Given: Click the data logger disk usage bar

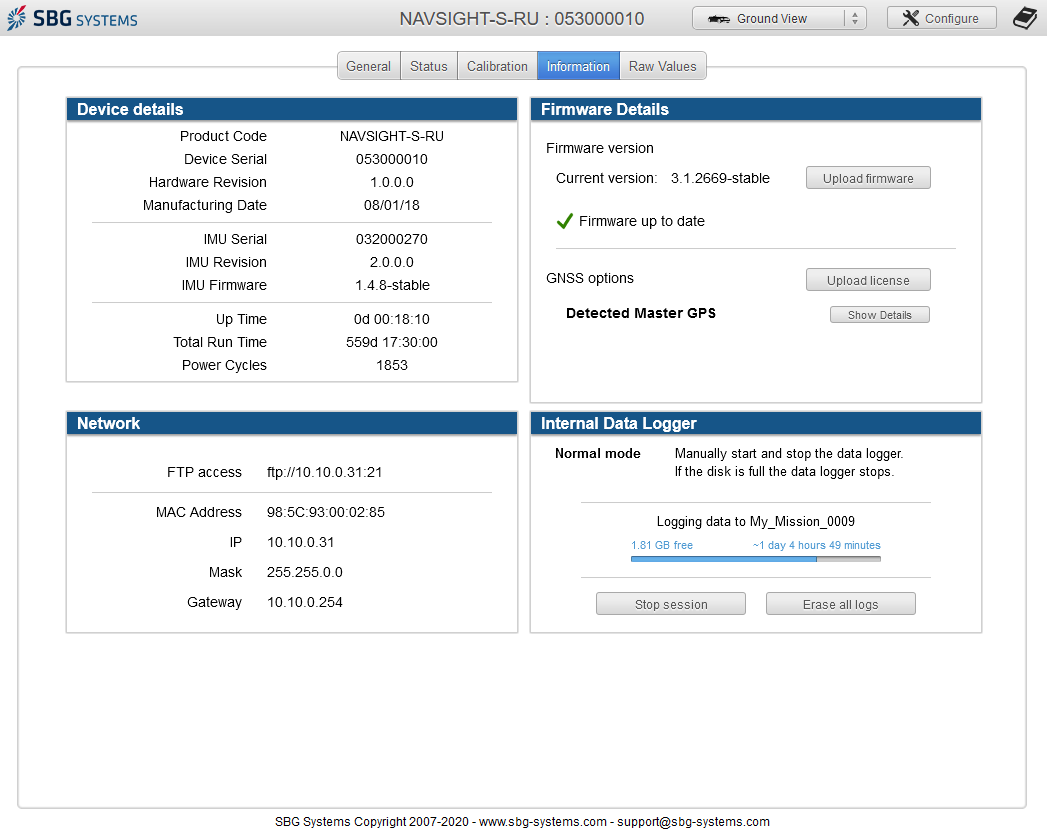Looking at the screenshot, I should click(756, 560).
